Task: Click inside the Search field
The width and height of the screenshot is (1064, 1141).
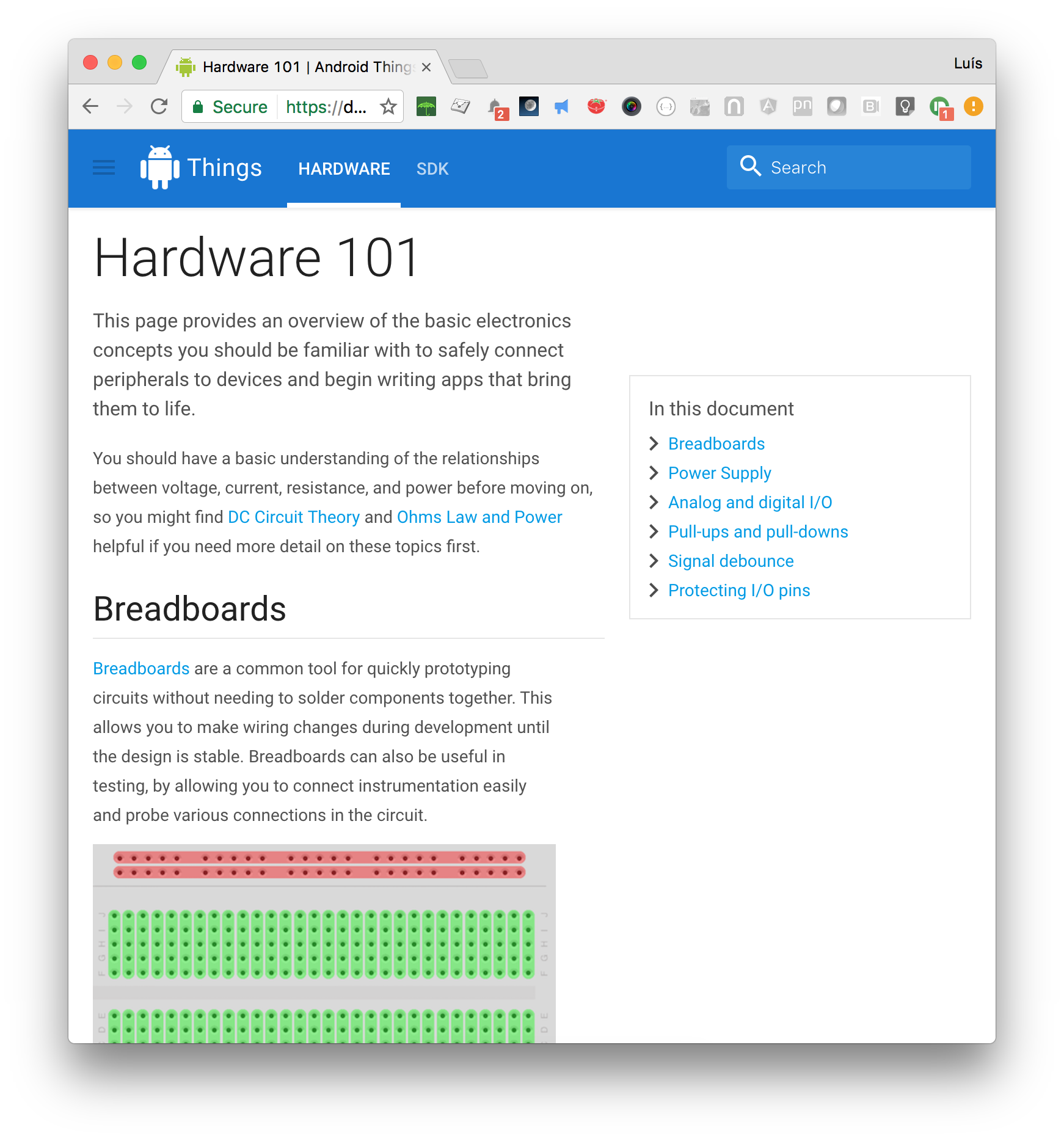Action: (x=849, y=167)
